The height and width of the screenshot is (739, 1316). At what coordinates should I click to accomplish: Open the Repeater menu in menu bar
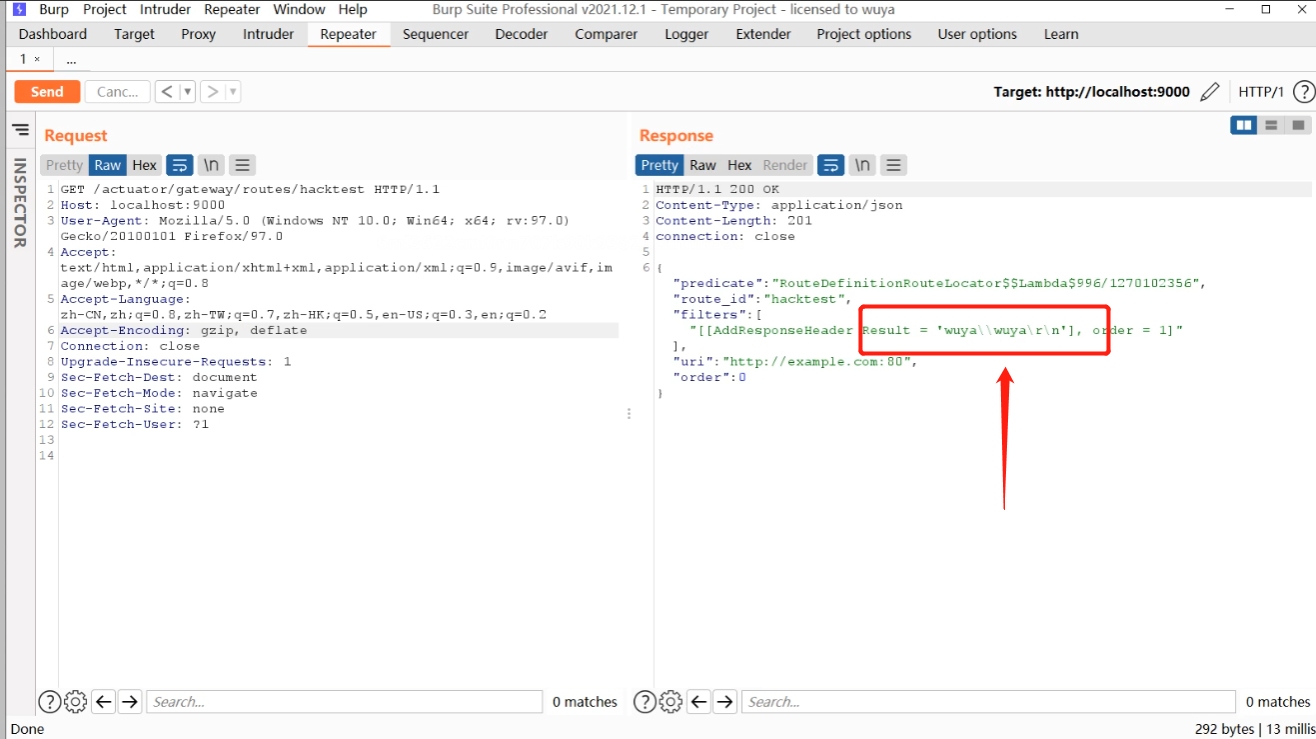(x=232, y=9)
